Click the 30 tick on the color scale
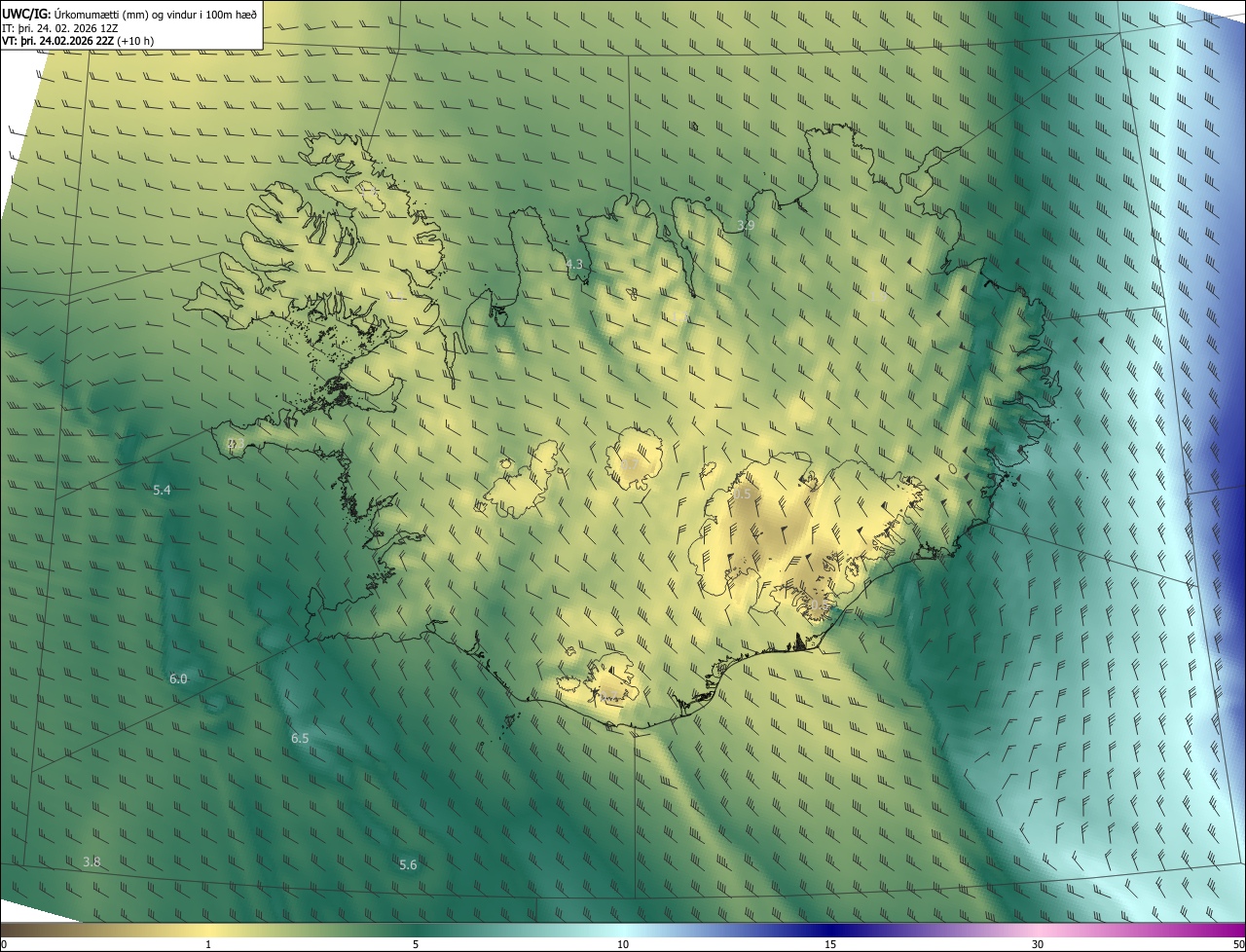Screen dimensions: 1246x952 (x=1038, y=944)
